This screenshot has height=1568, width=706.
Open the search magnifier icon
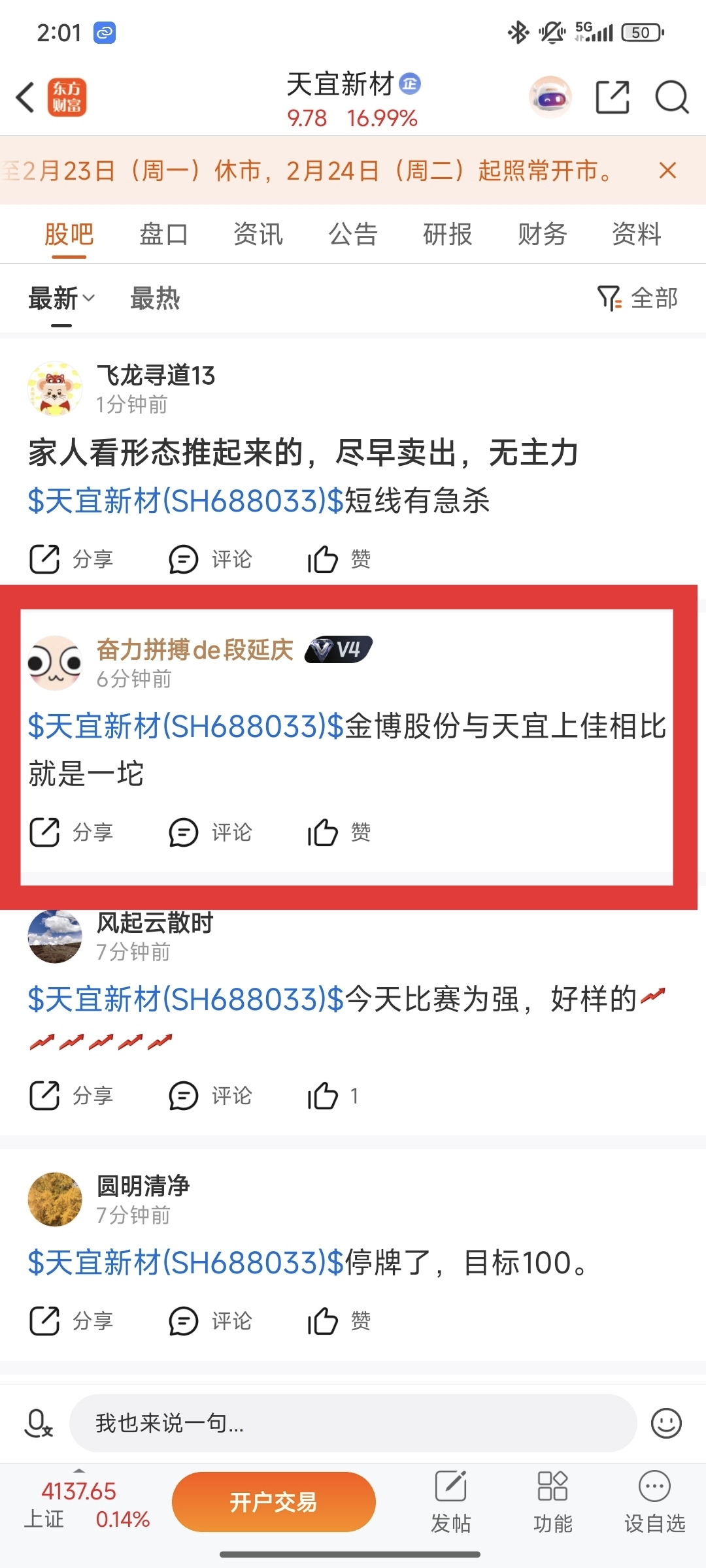(672, 98)
